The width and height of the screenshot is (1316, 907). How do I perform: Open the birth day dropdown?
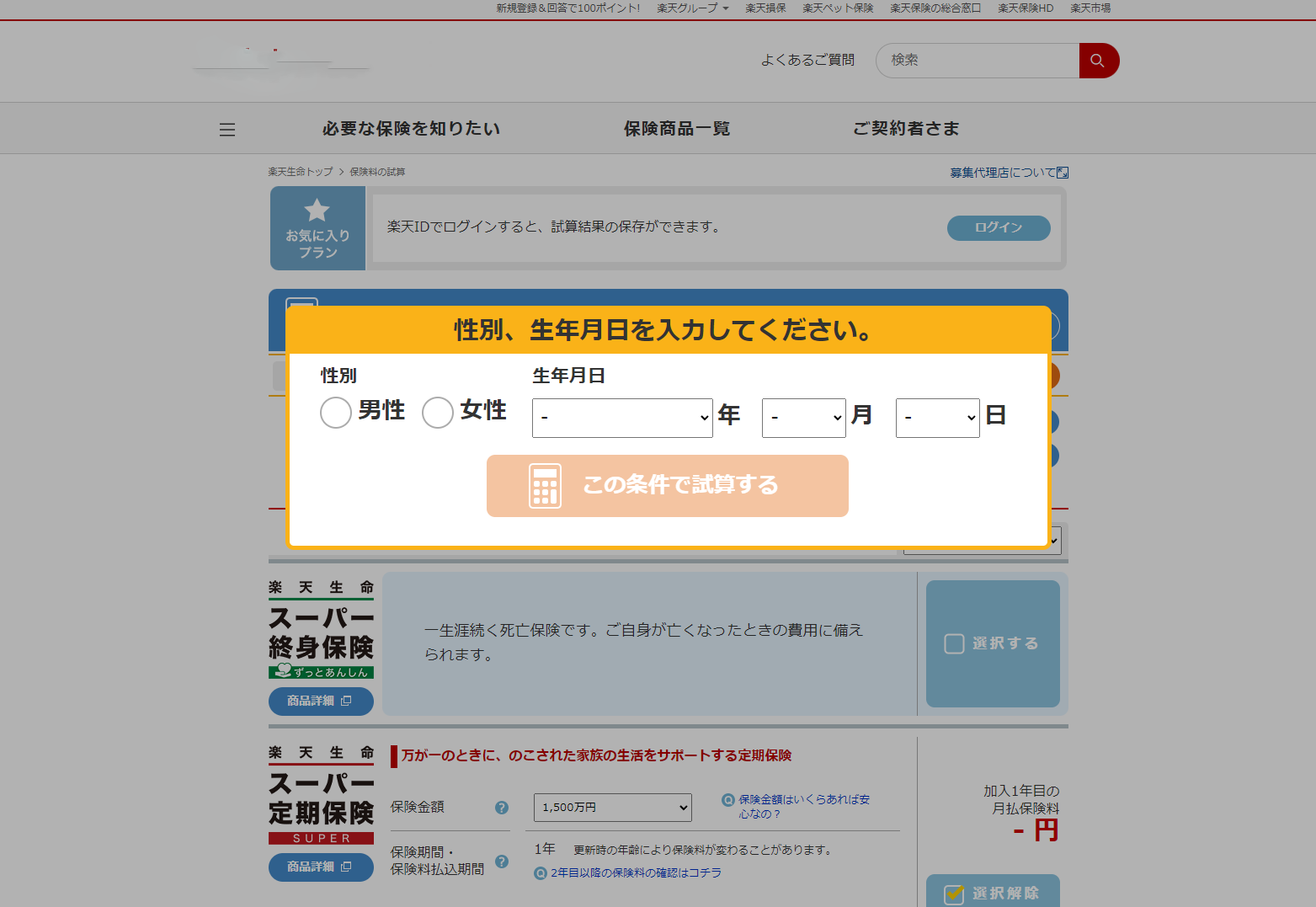(x=937, y=418)
